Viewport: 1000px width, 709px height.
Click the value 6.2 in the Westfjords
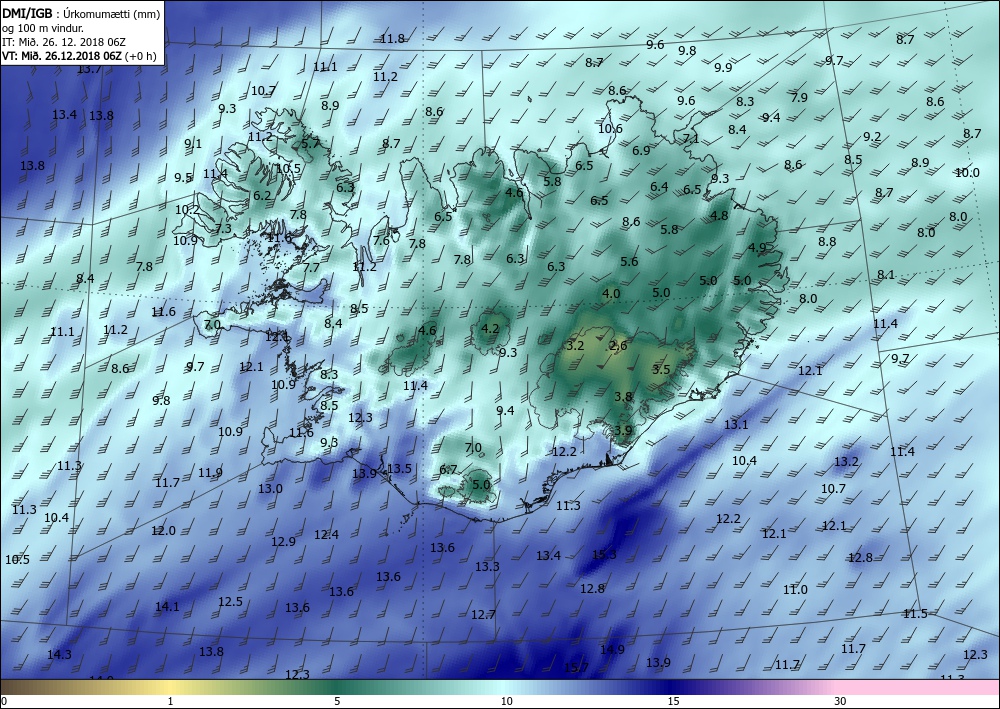[262, 196]
